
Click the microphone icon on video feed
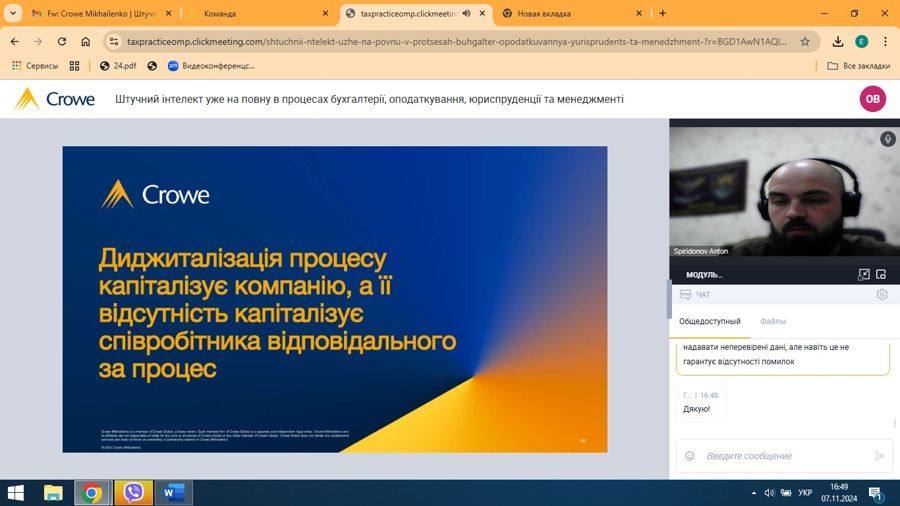887,139
